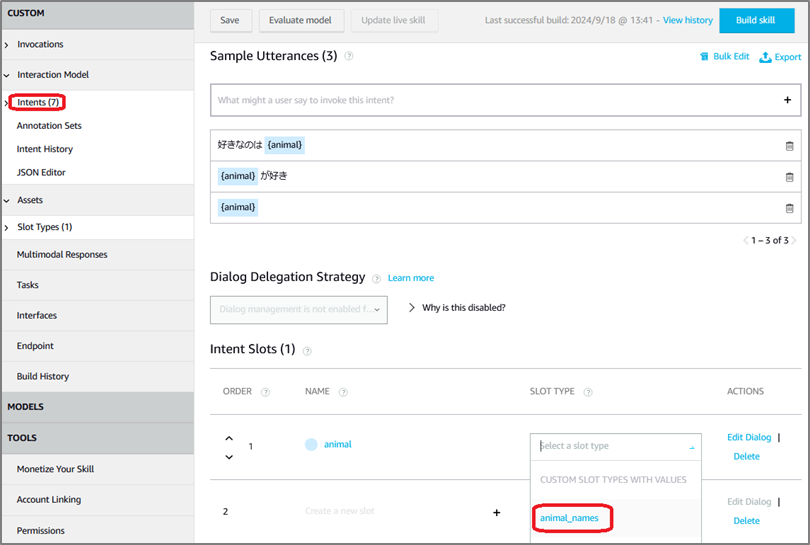The height and width of the screenshot is (545, 810).
Task: Click Export
Action: 780,57
